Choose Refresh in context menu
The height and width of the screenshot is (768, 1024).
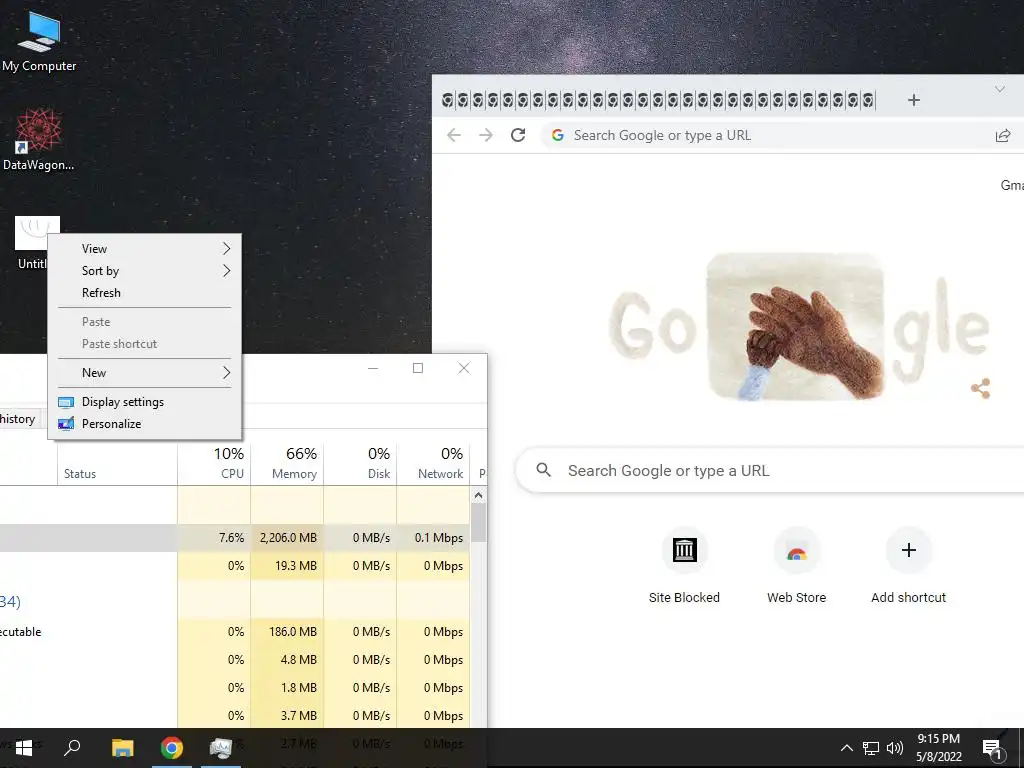coord(144,293)
